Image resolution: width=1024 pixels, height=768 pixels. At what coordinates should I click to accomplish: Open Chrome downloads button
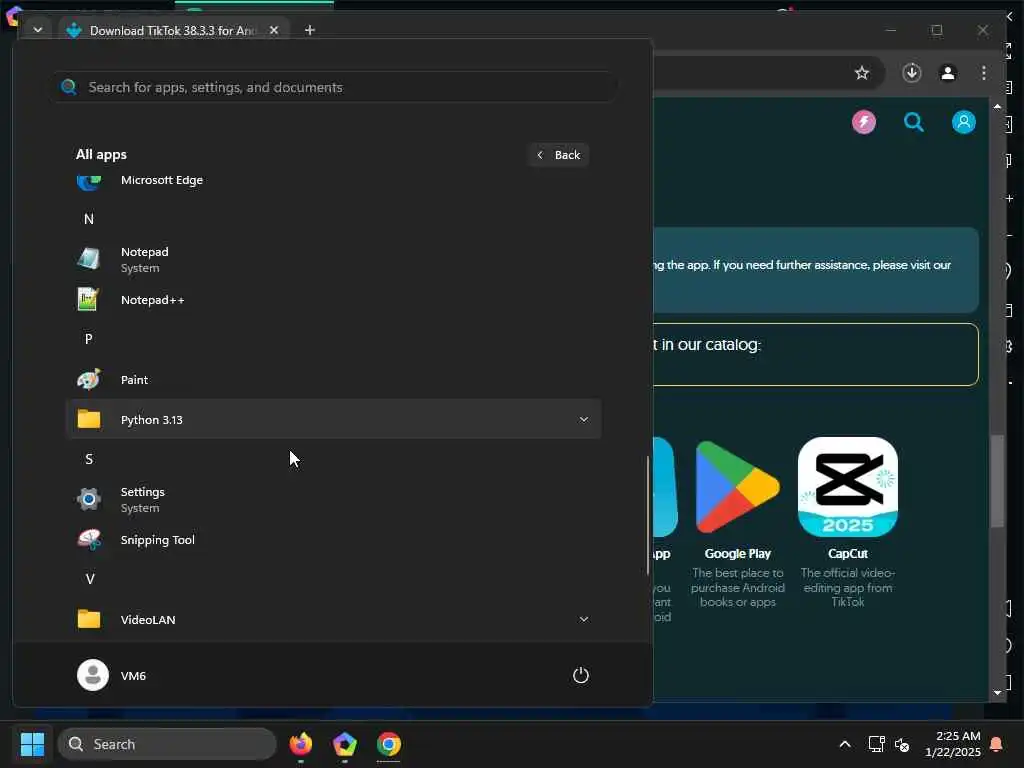pyautogui.click(x=912, y=72)
